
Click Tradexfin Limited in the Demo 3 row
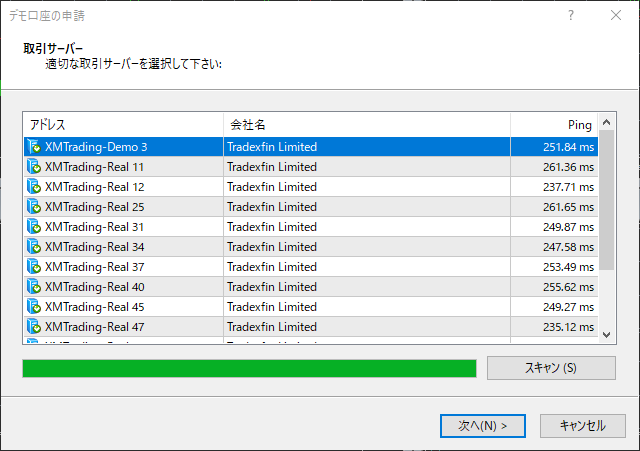click(x=272, y=147)
